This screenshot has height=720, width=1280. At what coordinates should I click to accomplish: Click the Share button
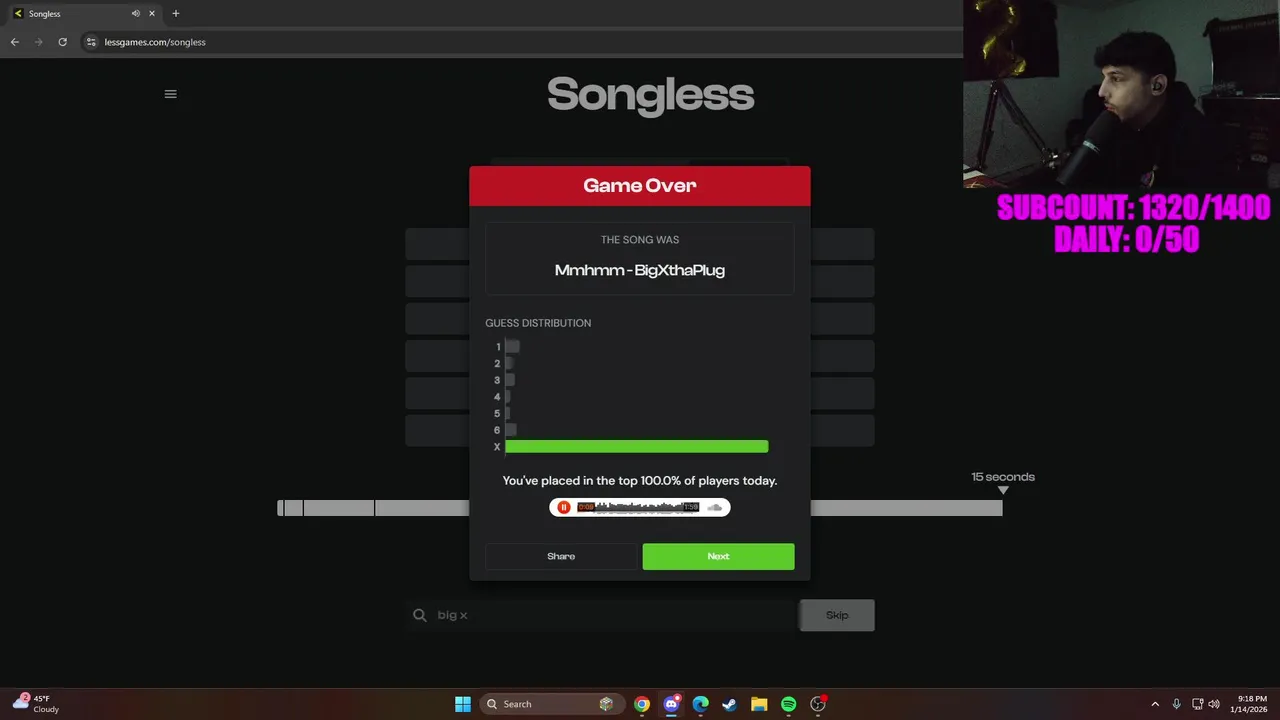tap(561, 556)
